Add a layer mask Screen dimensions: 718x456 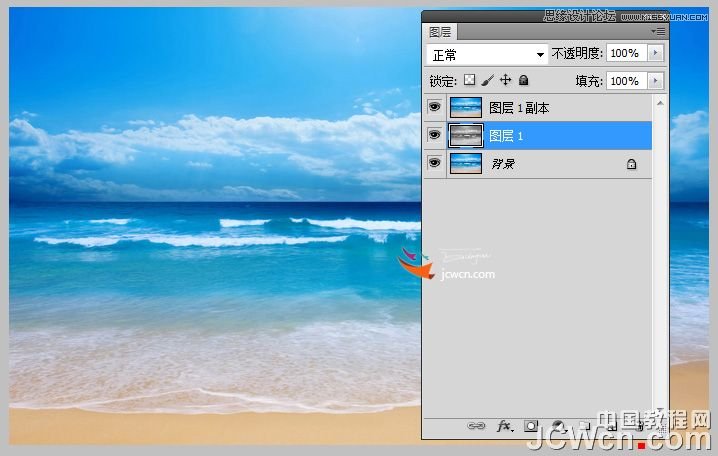click(x=531, y=426)
